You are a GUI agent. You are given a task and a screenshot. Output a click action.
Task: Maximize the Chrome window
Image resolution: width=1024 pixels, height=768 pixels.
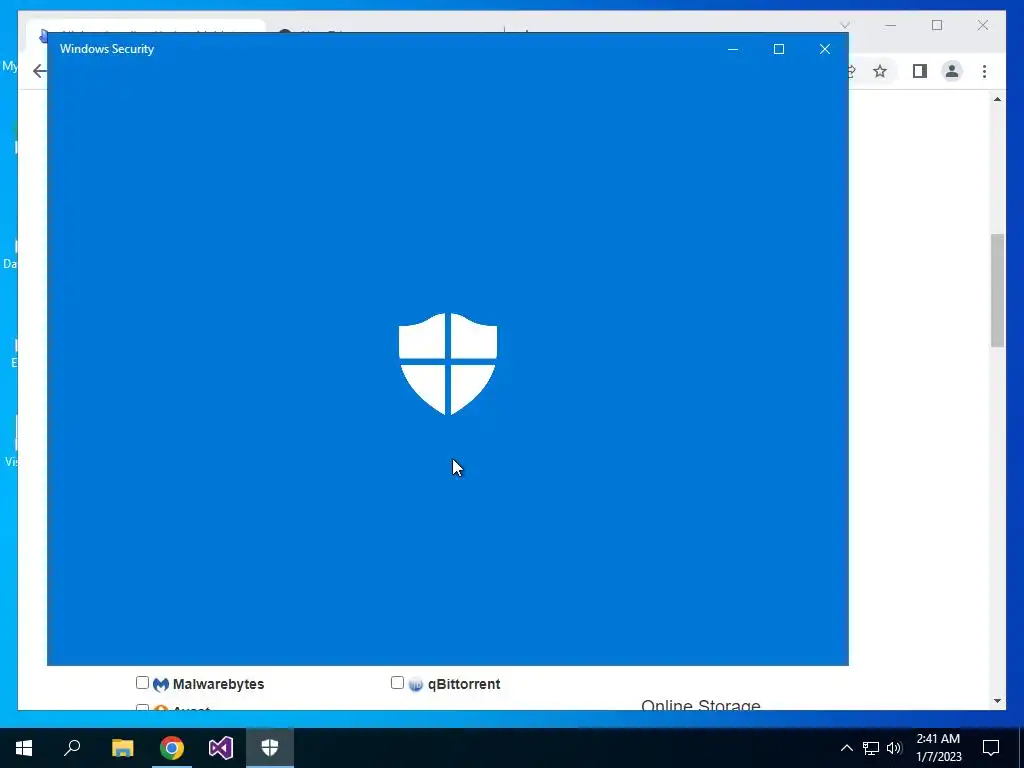(937, 25)
